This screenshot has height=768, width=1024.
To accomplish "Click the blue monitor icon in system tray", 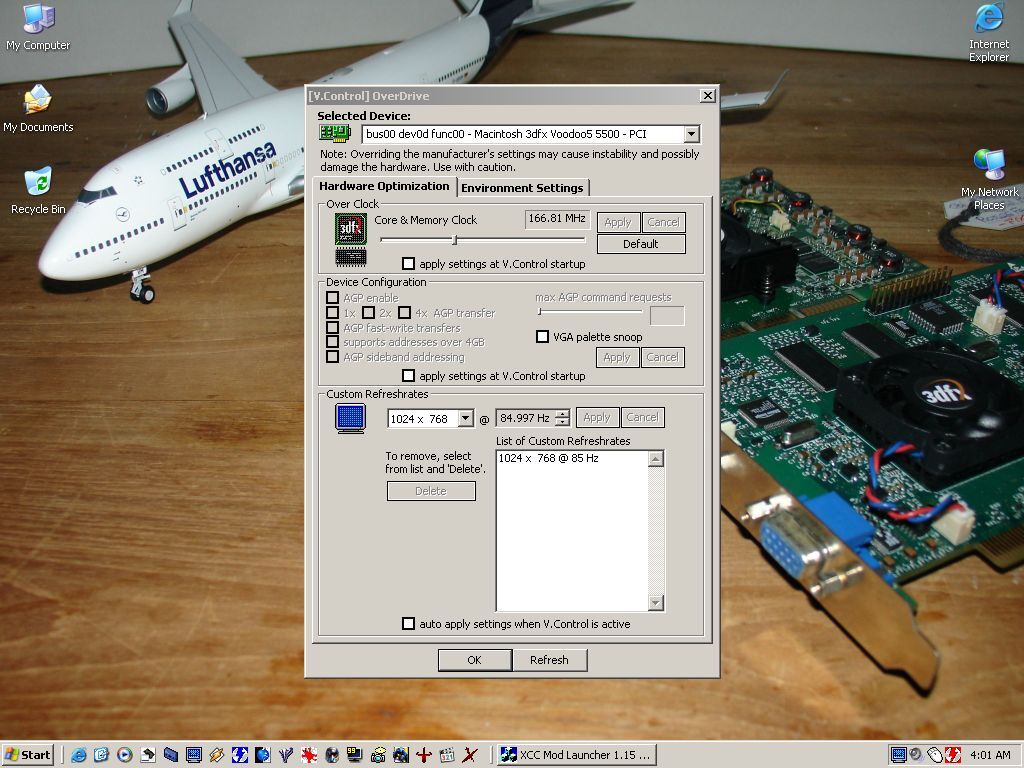I will point(899,755).
